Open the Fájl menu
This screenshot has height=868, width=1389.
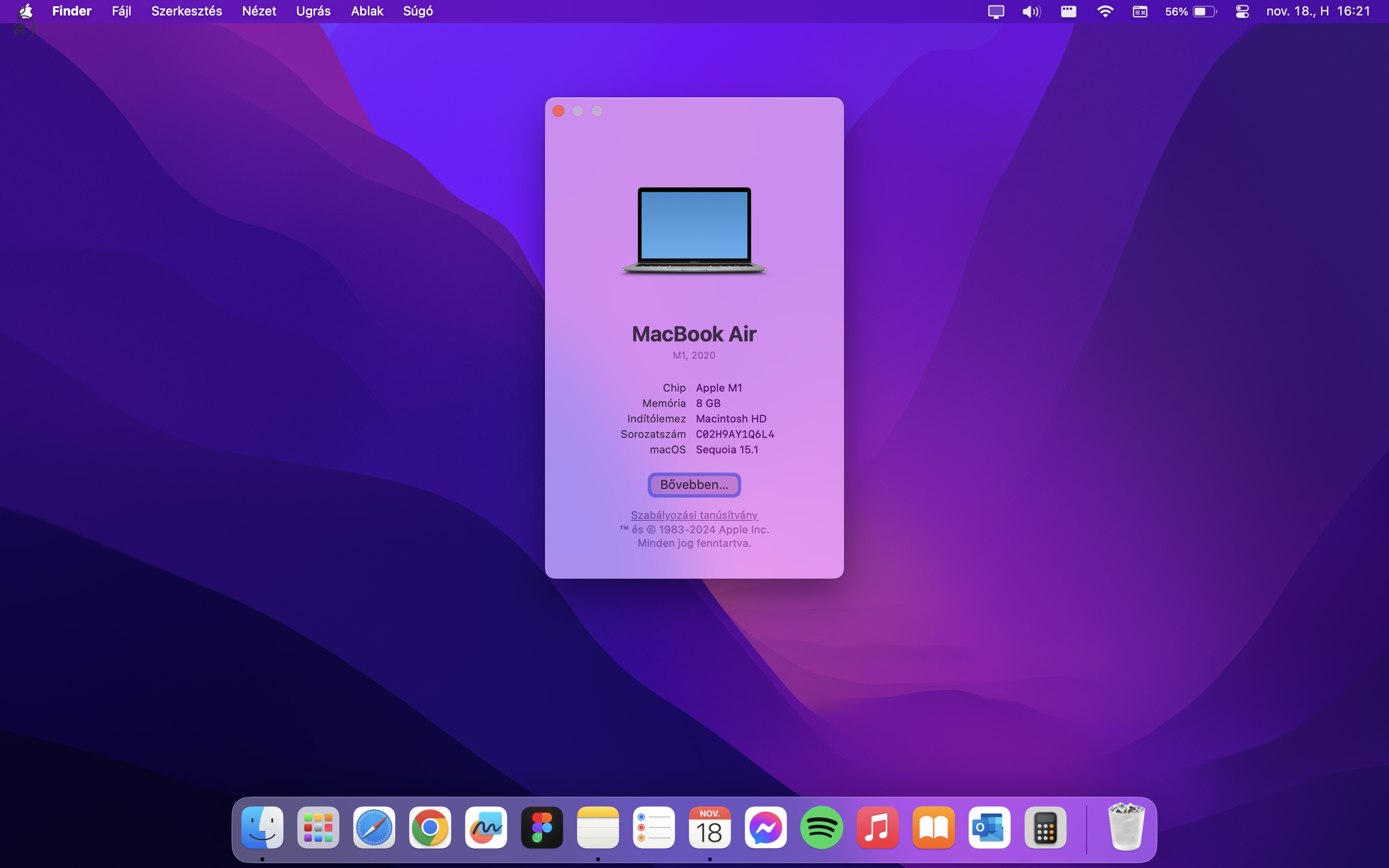pyautogui.click(x=121, y=11)
